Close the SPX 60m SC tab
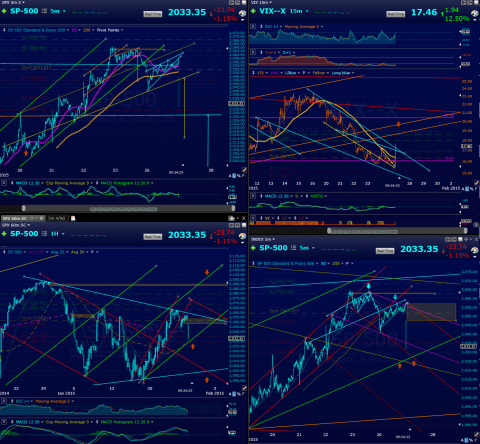This screenshot has height=444, width=480. 42,218
